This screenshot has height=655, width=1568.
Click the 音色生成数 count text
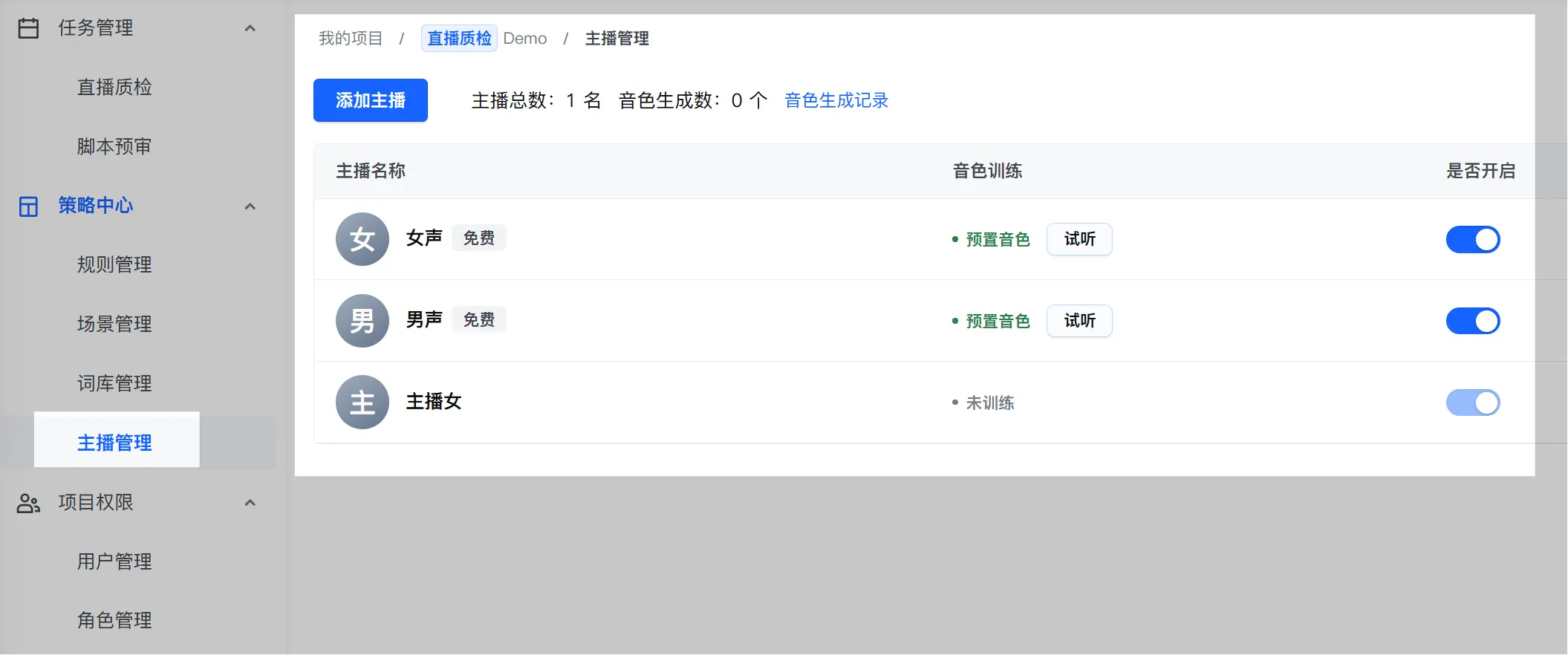click(x=693, y=100)
